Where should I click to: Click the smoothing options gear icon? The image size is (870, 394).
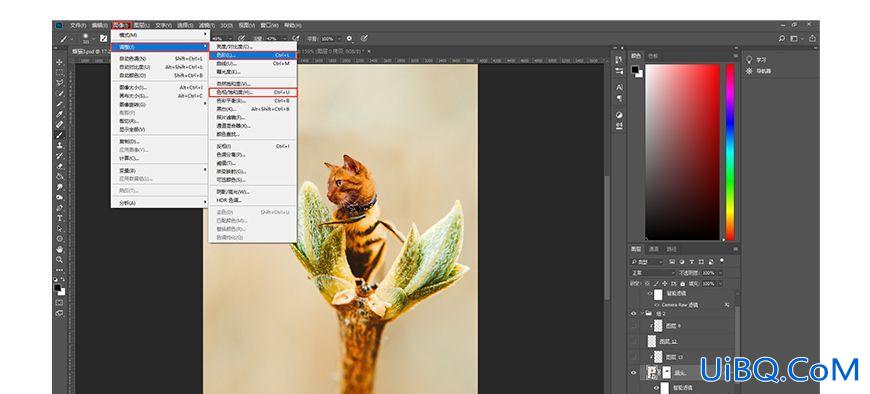[x=349, y=39]
